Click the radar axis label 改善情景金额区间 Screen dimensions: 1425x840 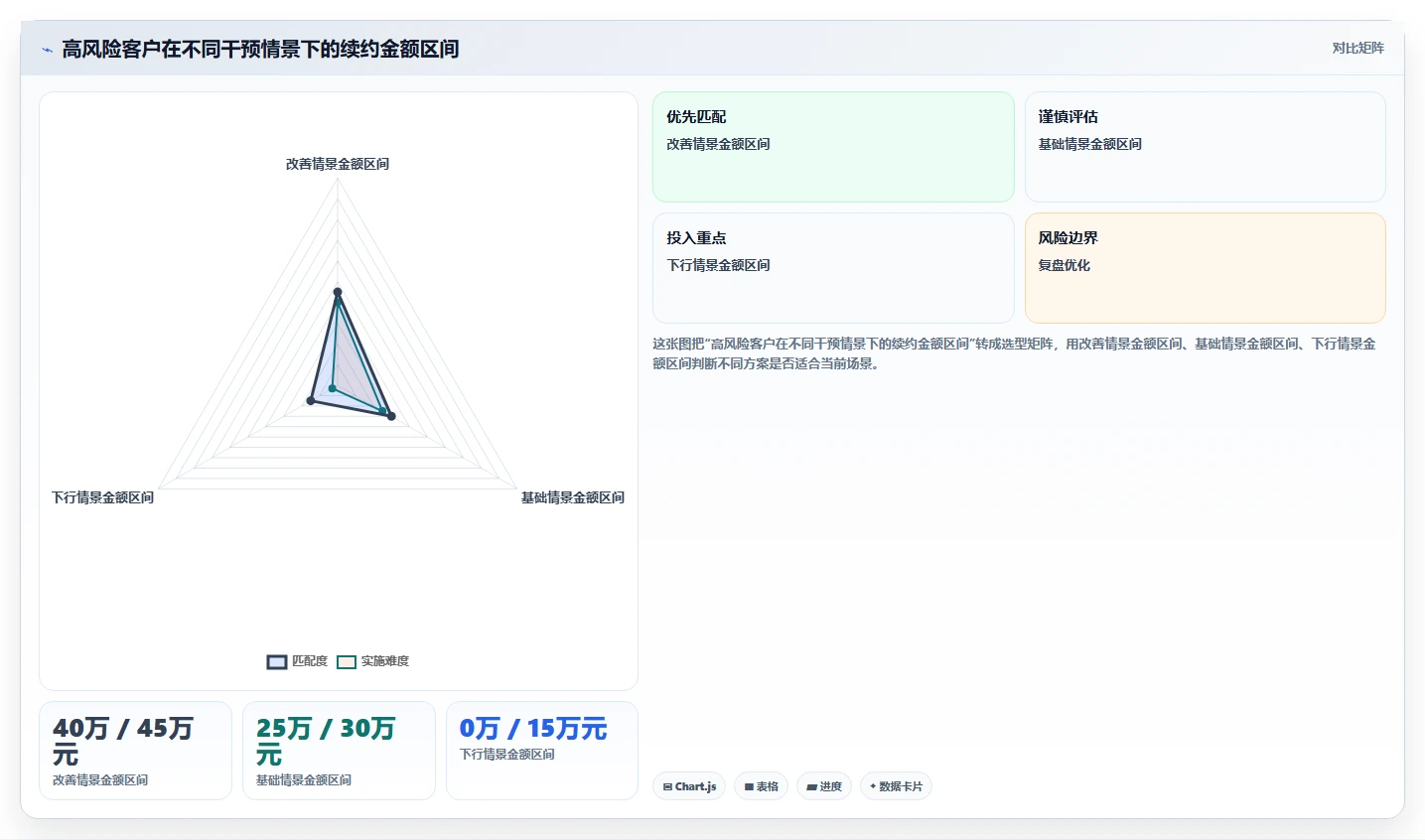[x=338, y=164]
